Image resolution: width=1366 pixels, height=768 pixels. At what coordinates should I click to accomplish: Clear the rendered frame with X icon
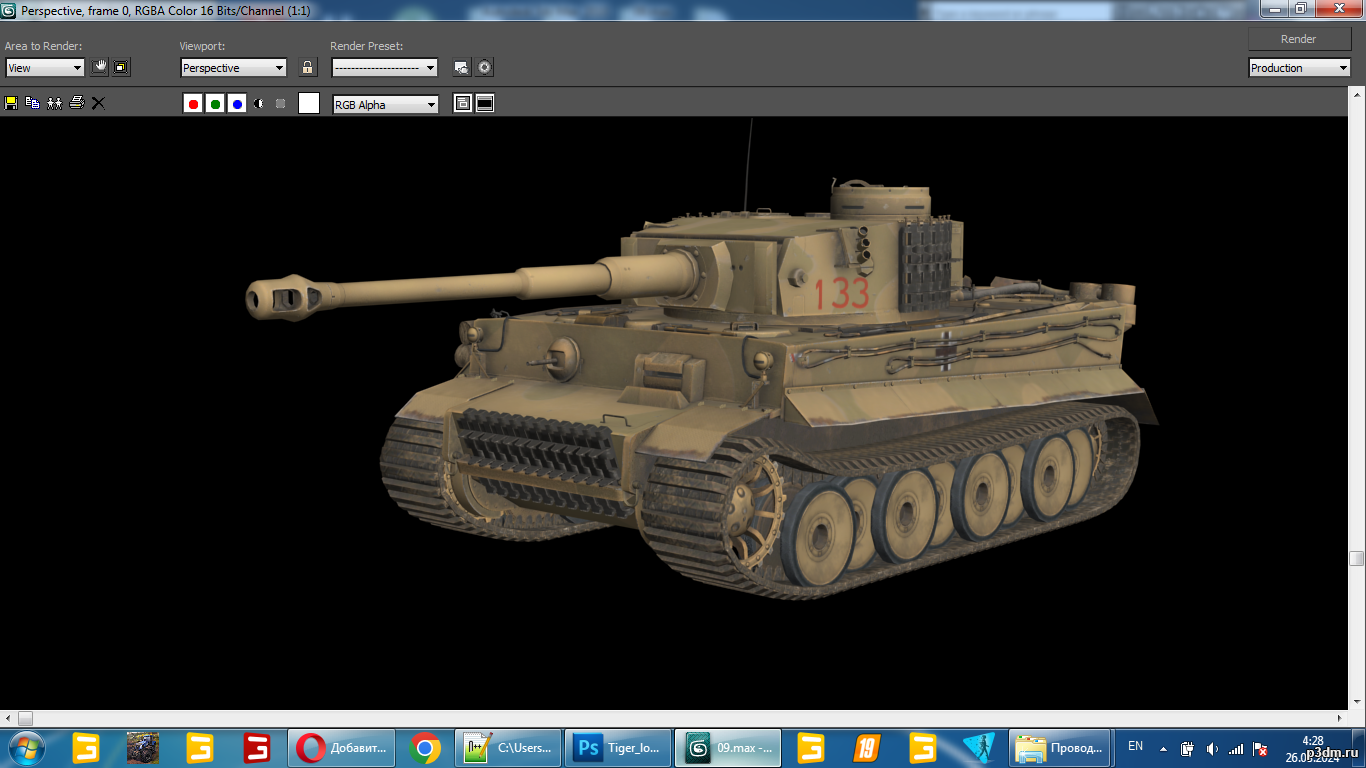pyautogui.click(x=98, y=103)
